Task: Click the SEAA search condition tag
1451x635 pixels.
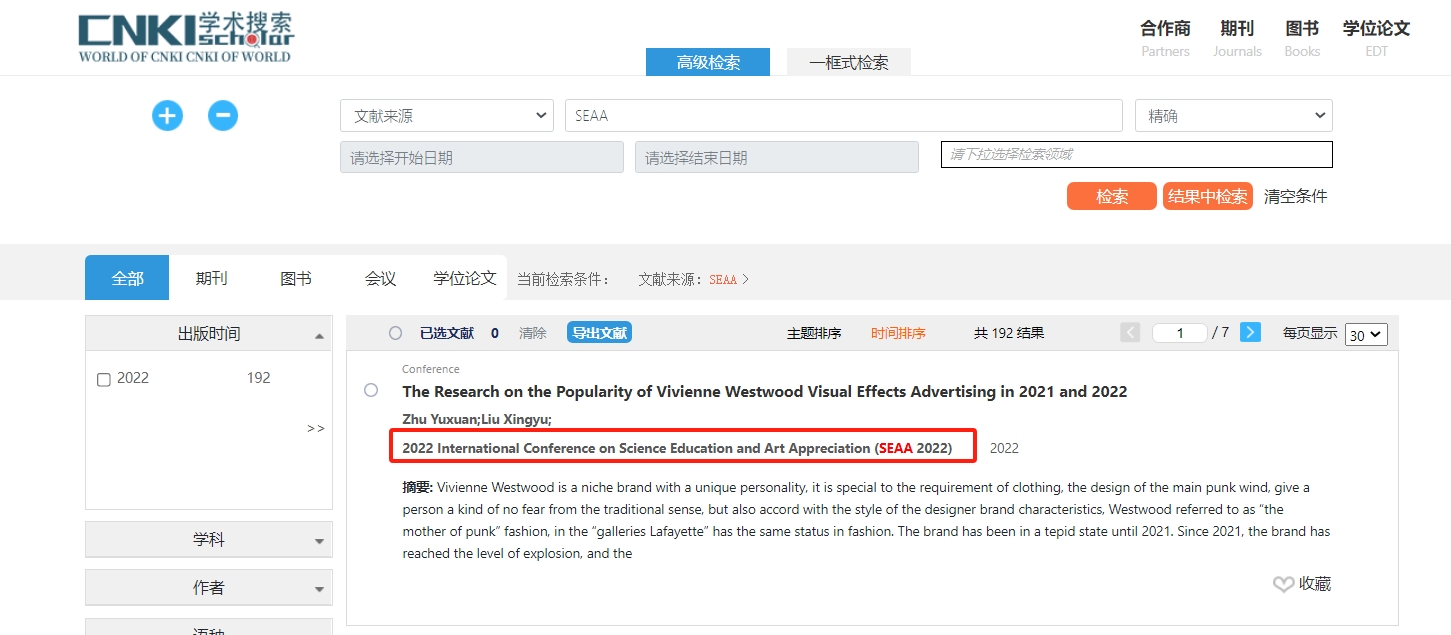Action: click(723, 279)
